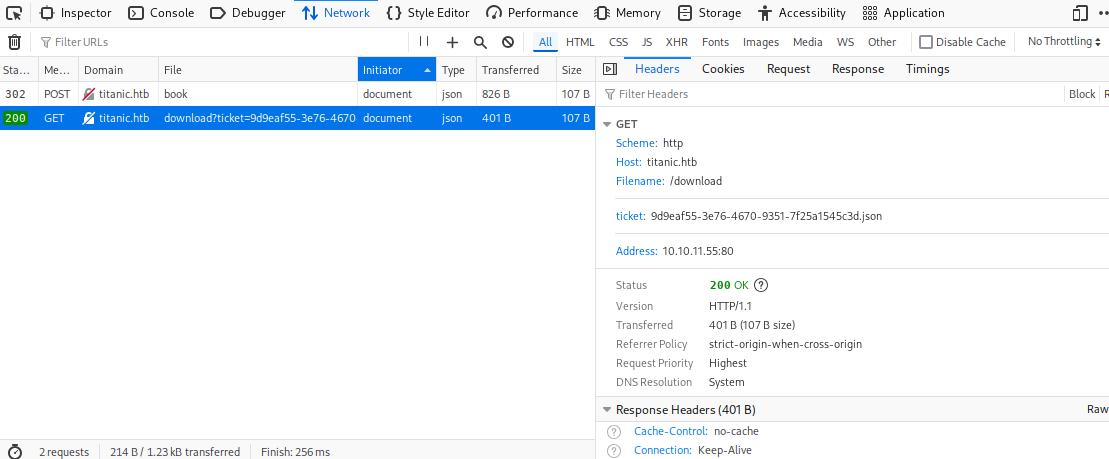
Task: Toggle the HTML request filter
Action: pyautogui.click(x=580, y=42)
